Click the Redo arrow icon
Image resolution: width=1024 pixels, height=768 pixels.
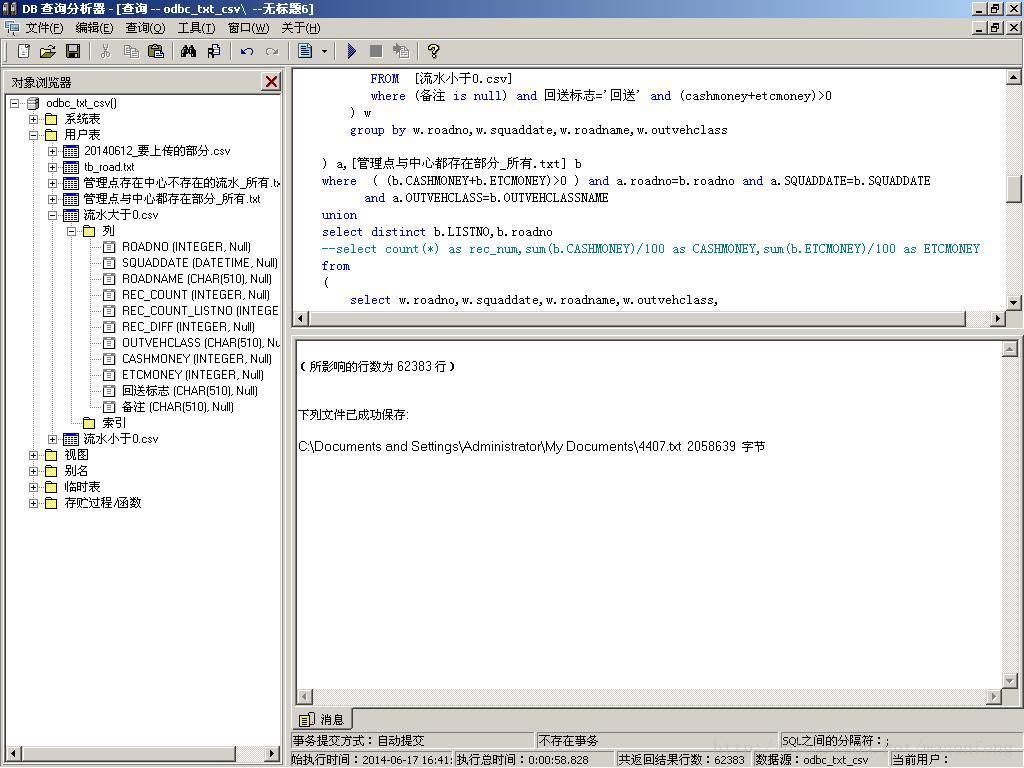coord(272,51)
